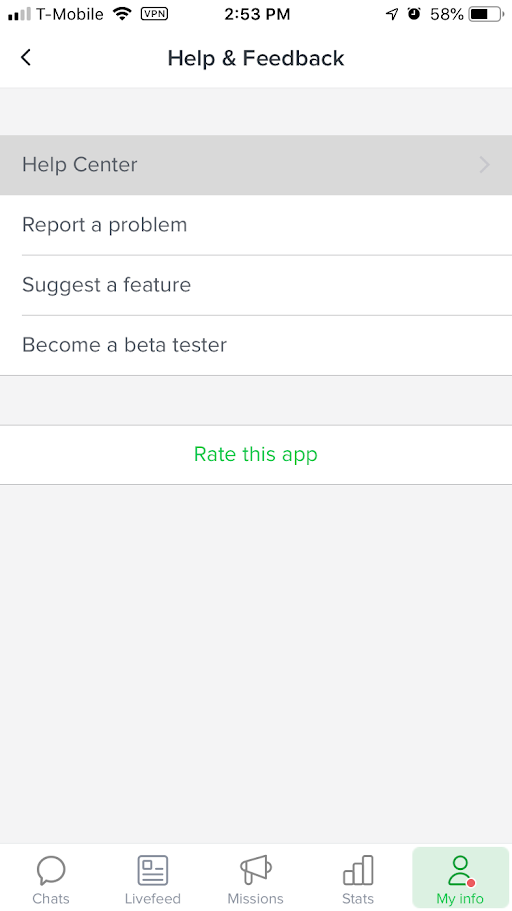This screenshot has height=911, width=512.
Task: Open Become a beta tester
Action: click(256, 345)
